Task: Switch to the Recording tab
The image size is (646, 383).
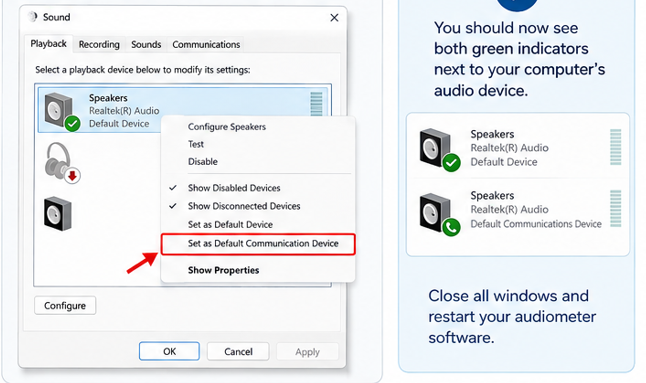Action: pos(99,44)
